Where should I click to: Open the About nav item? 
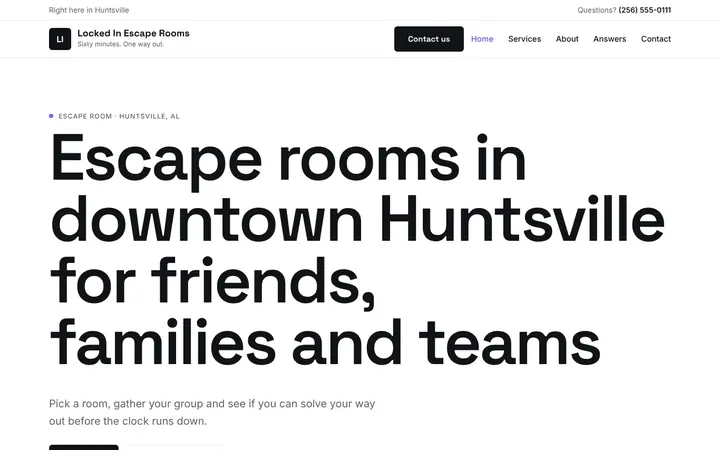coord(567,39)
